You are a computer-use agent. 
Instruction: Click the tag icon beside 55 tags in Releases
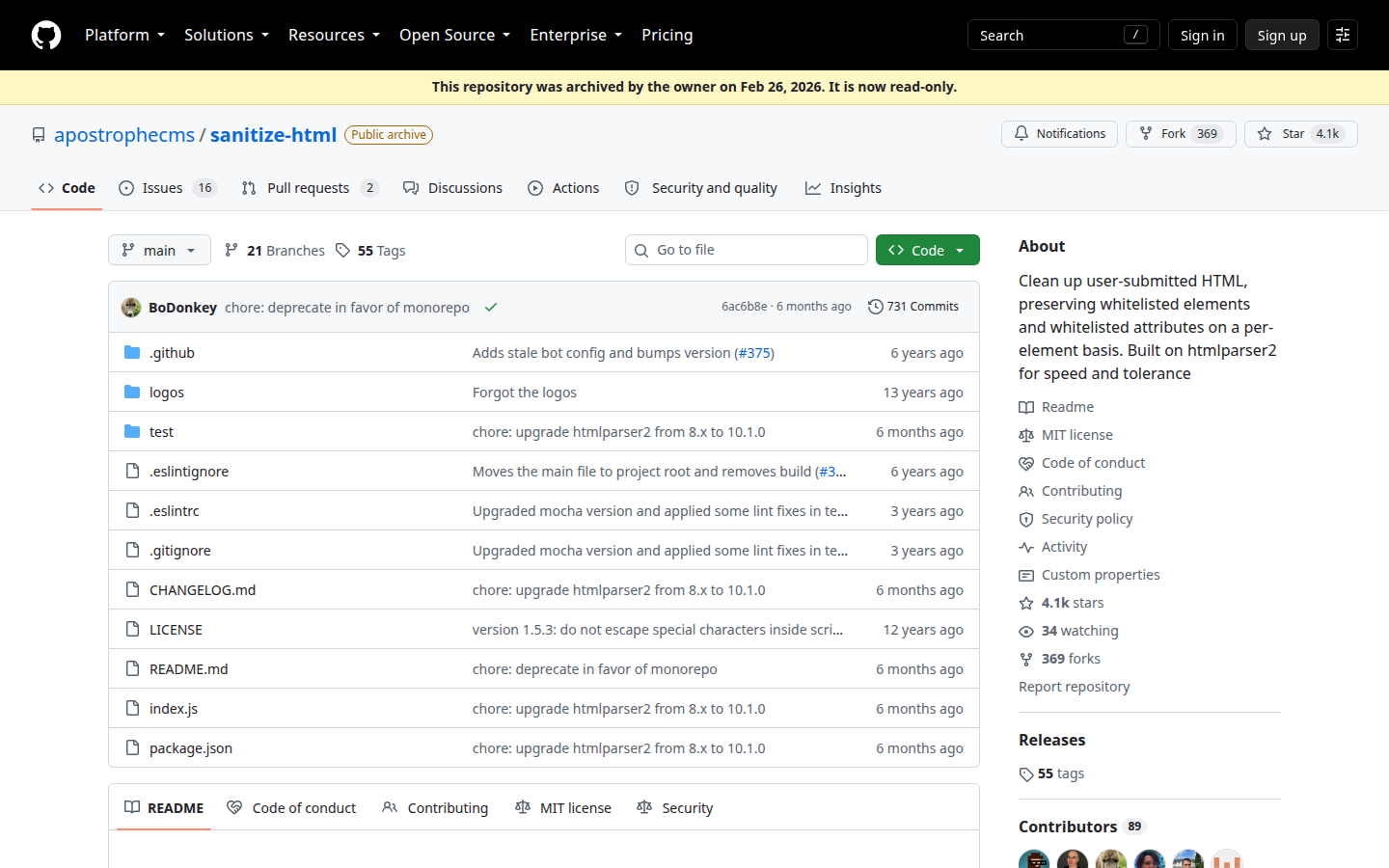click(1026, 774)
